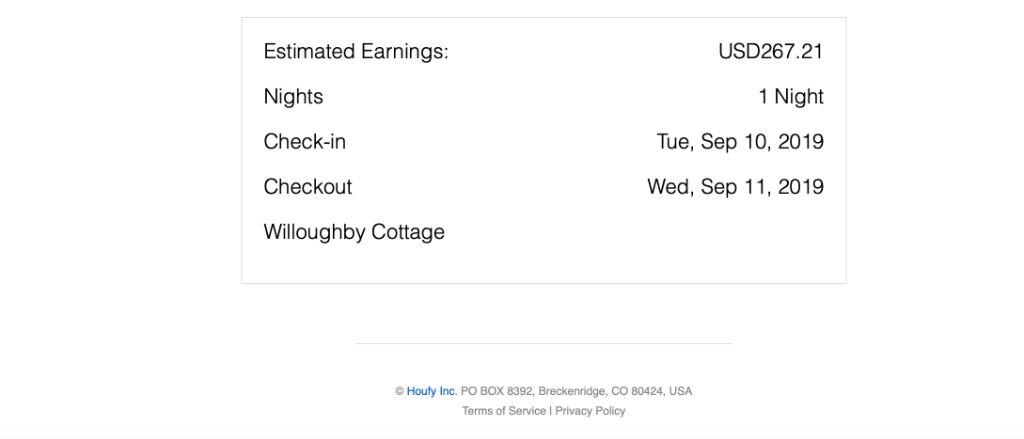
Task: Click the horizontal divider above the footer
Action: tap(543, 344)
